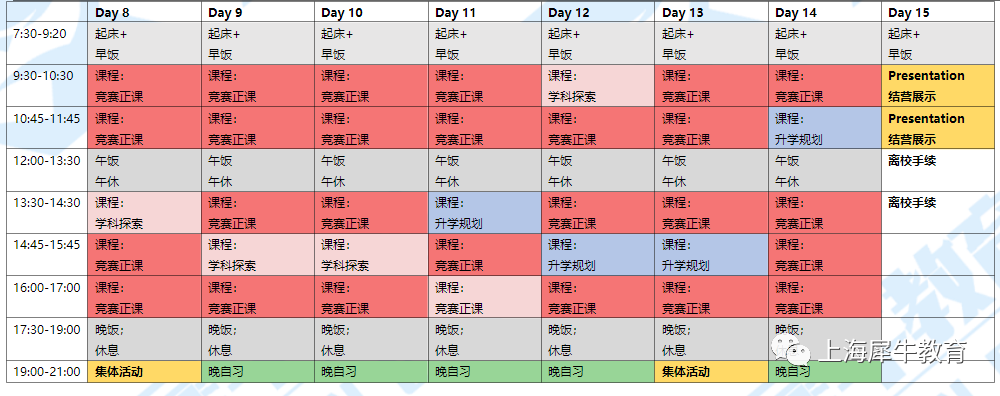The height and width of the screenshot is (396, 1000).
Task: Click Day 11 pink 竞赛正课 cell at 16:00
Action: [485, 297]
